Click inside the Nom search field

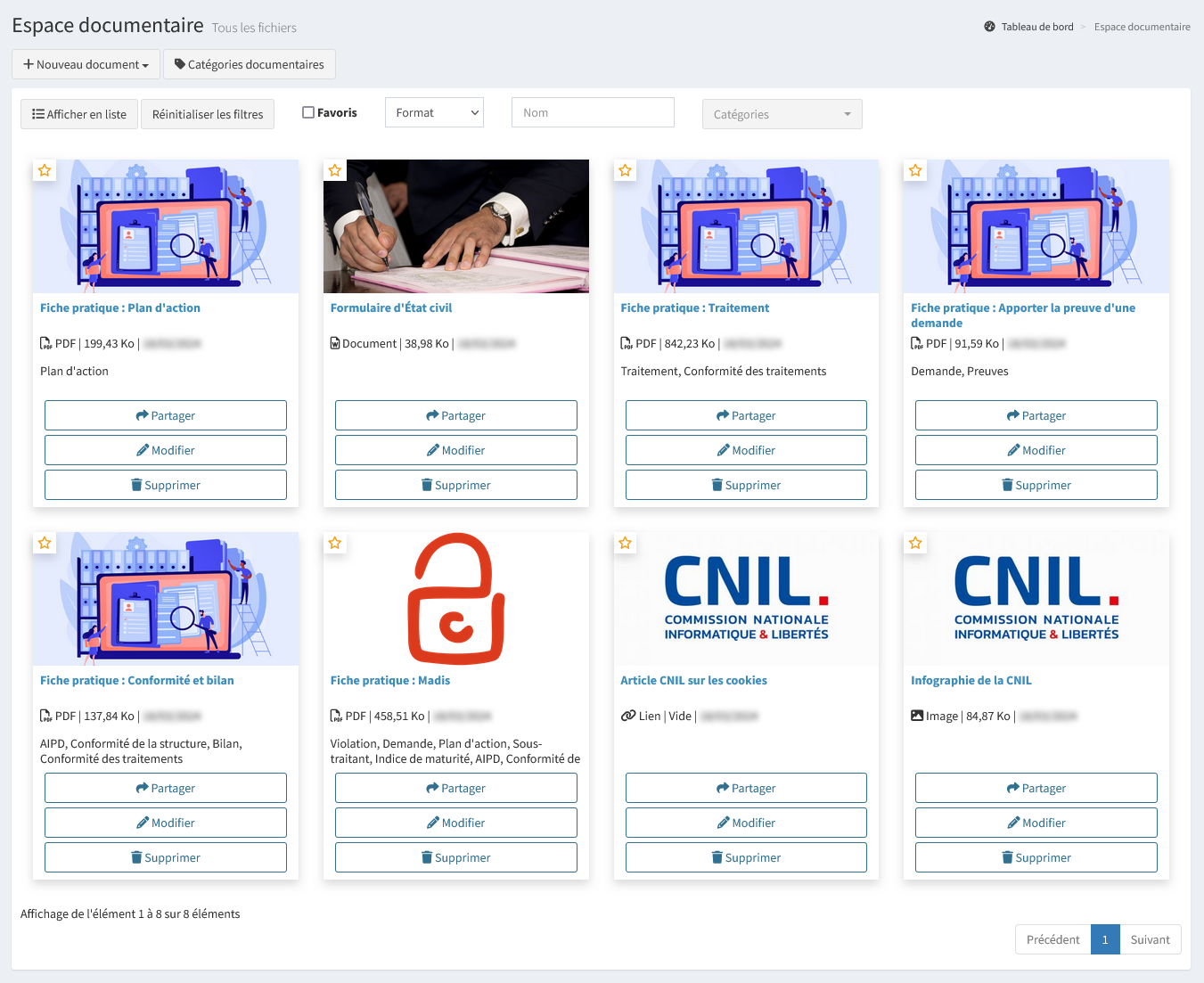coord(593,112)
